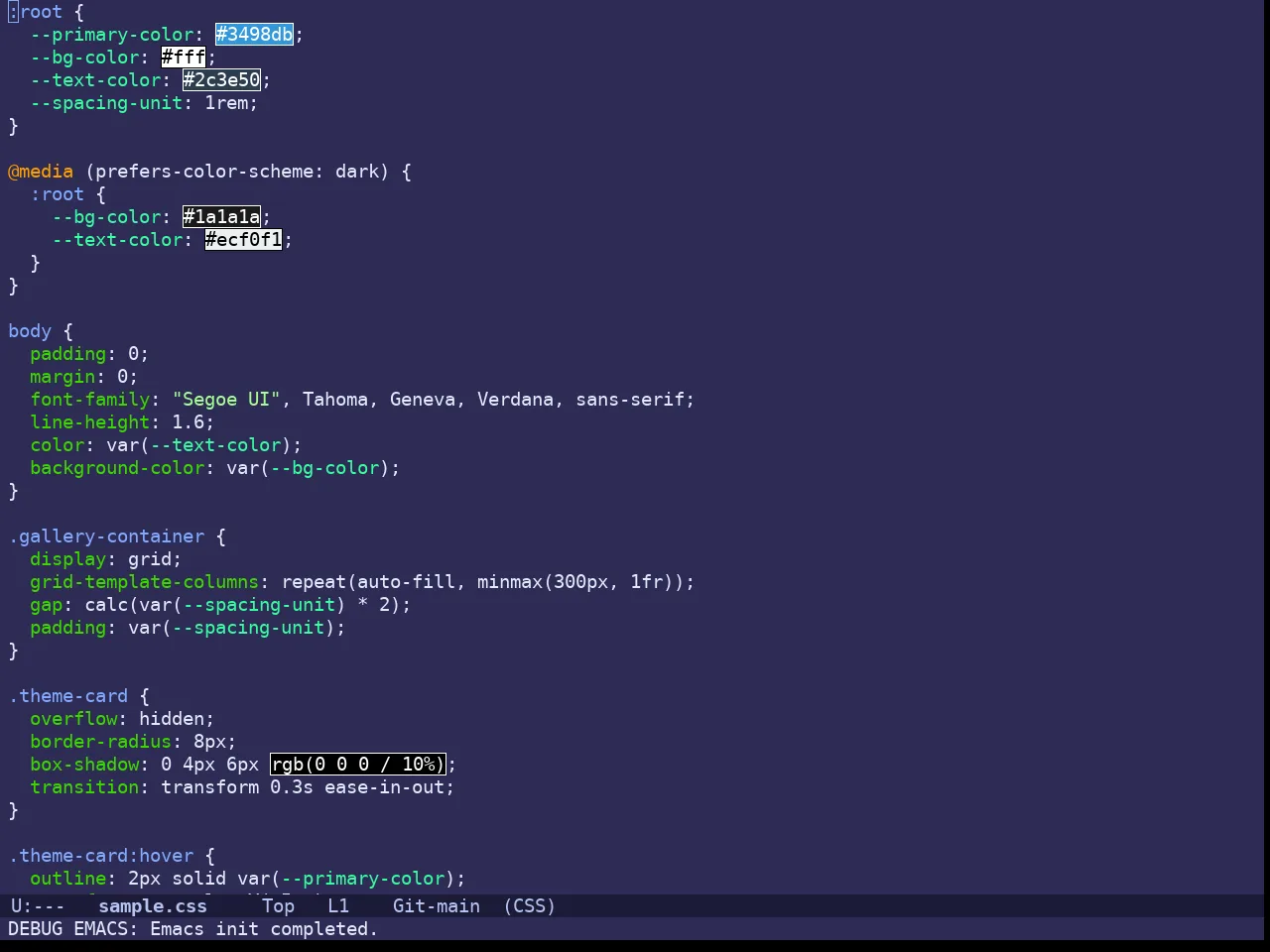Click the .theme-card selector

coord(68,696)
